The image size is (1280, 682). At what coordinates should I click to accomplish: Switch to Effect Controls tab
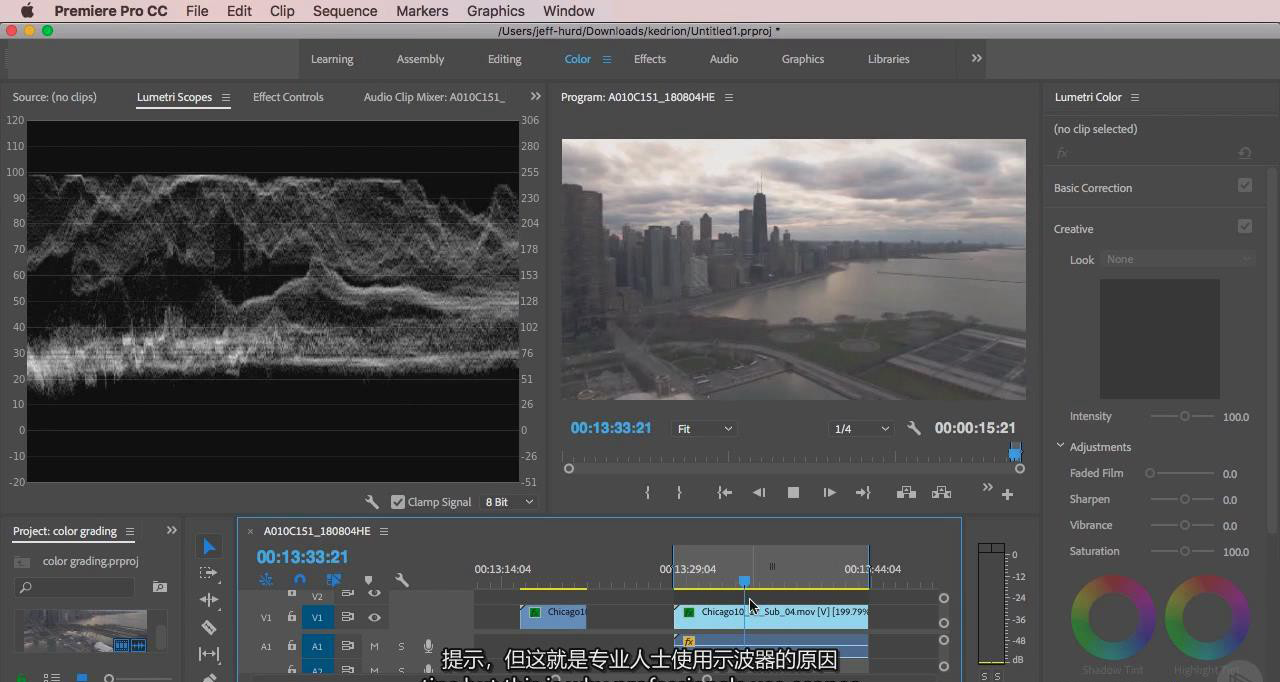tap(288, 97)
